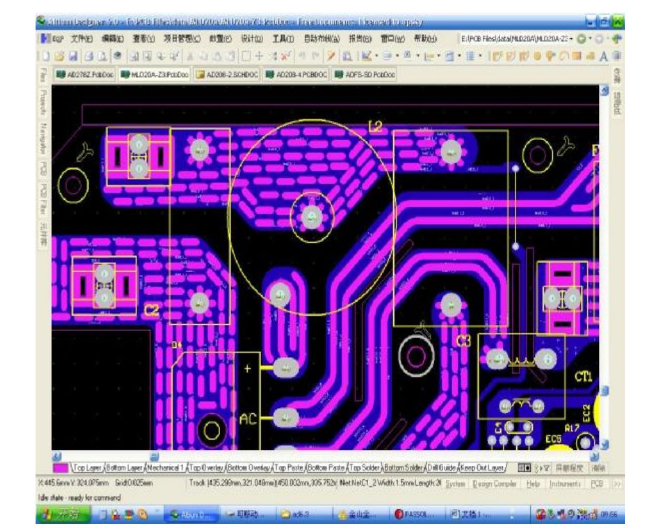Viewport: 647px width, 531px height.
Task: Switch to the AD208-2.SCHDOC document tab
Action: (x=228, y=74)
